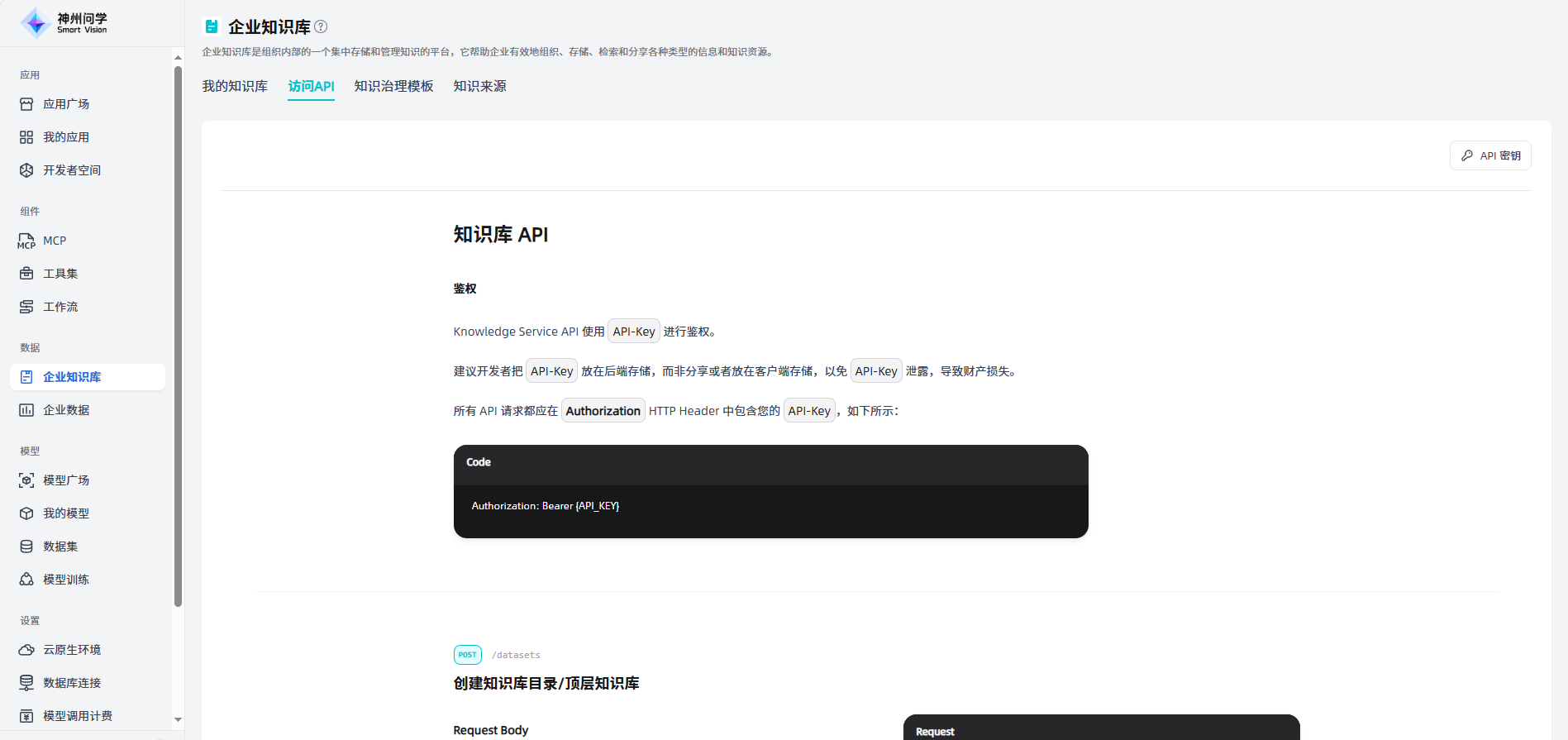Click the help question mark beside 企业知识库

[321, 26]
